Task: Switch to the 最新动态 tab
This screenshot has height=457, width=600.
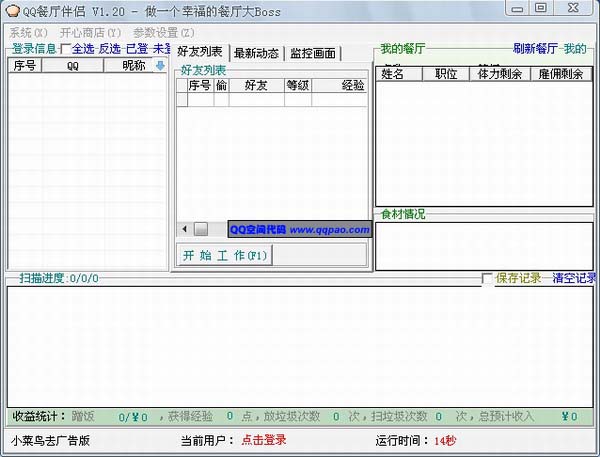Action: [x=256, y=53]
